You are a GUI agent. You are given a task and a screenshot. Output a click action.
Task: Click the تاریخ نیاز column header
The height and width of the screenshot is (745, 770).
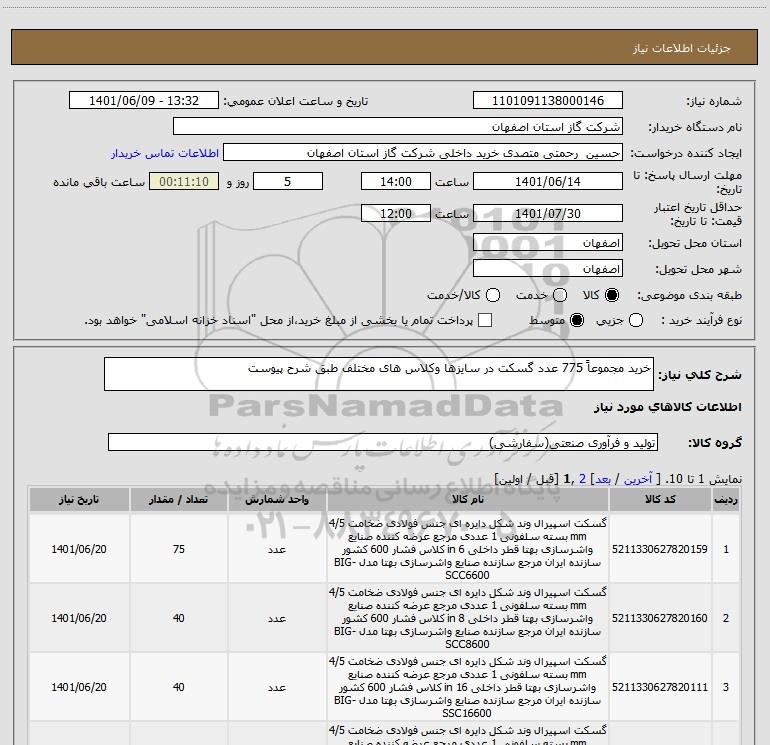click(79, 499)
